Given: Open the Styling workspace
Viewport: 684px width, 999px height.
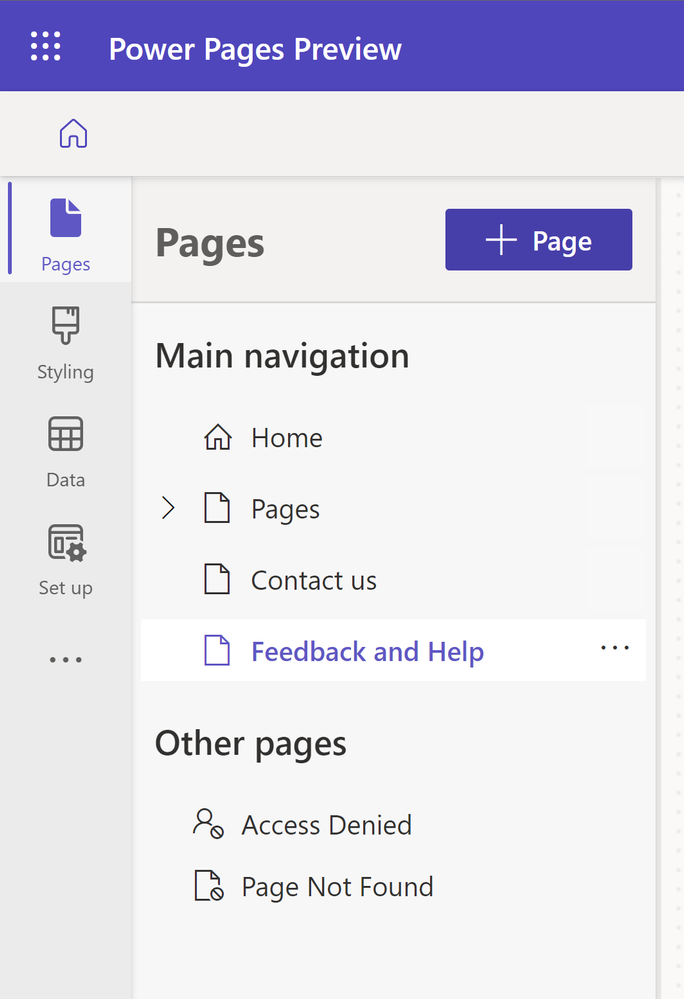Looking at the screenshot, I should (x=66, y=343).
